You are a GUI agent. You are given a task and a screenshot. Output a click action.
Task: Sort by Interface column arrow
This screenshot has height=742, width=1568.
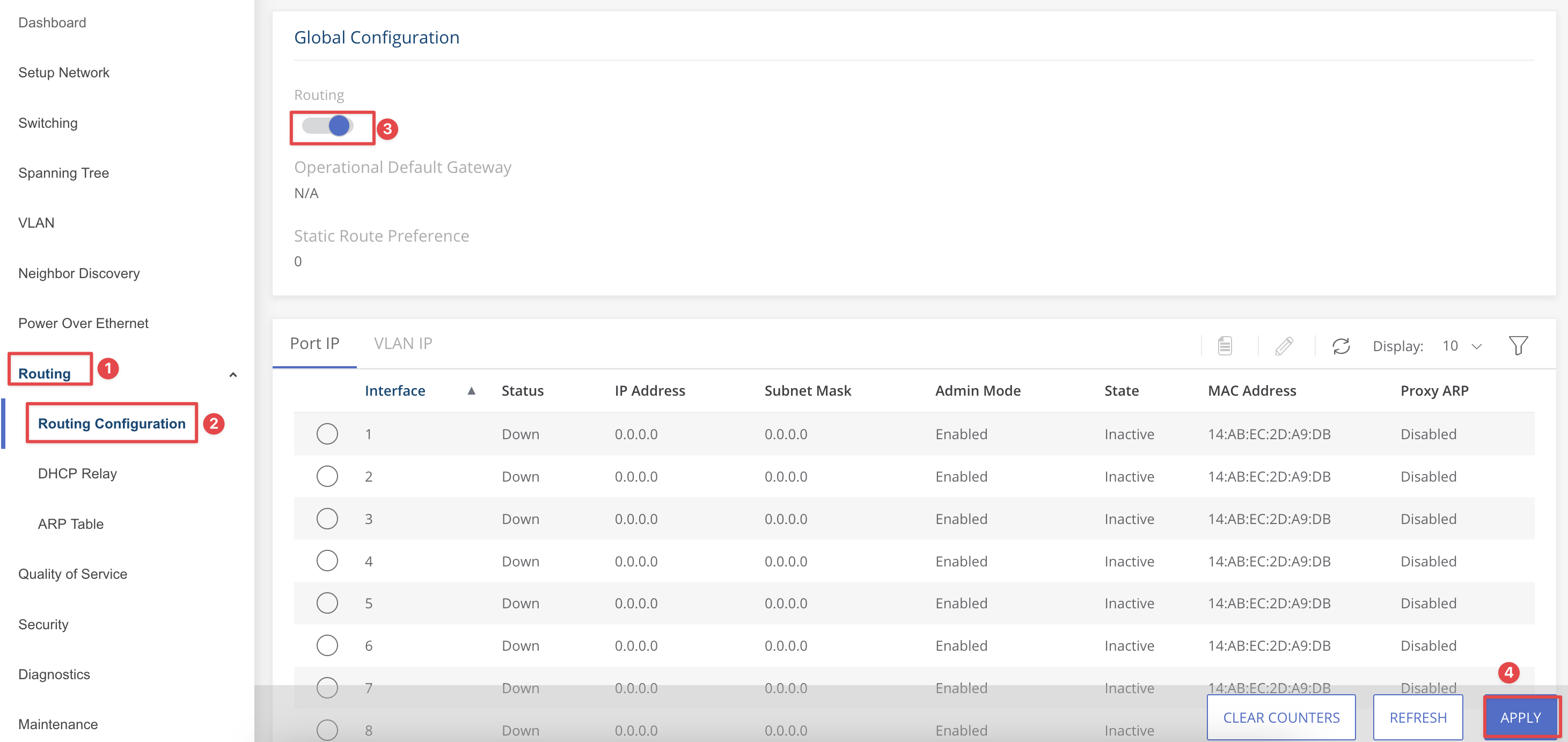[x=471, y=391]
